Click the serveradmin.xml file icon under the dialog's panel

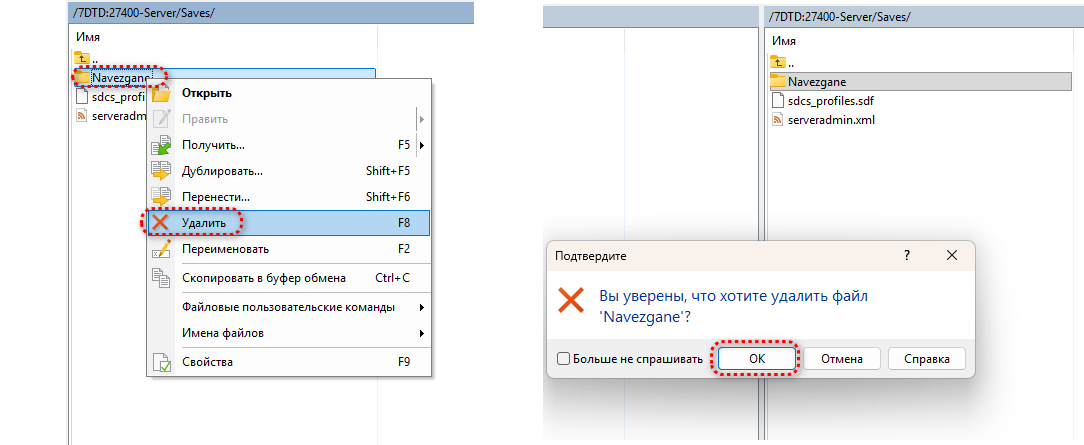(780, 120)
